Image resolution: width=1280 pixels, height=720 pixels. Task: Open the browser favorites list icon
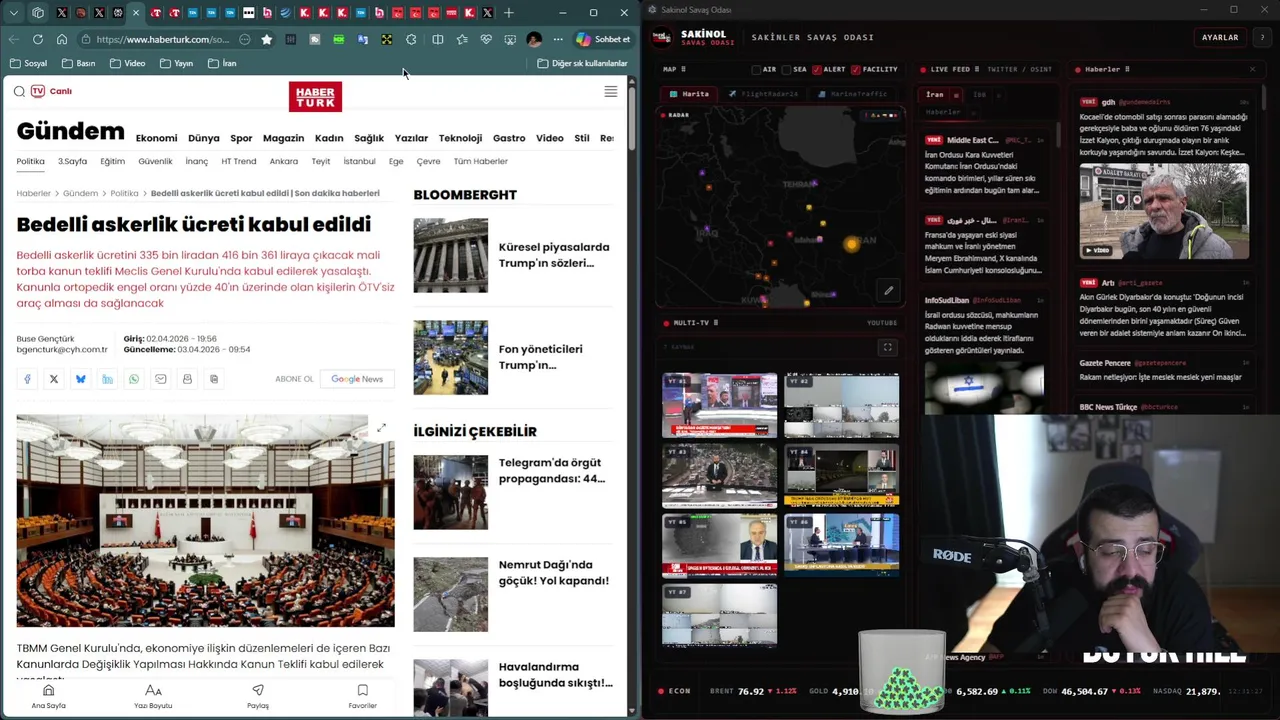pyautogui.click(x=461, y=39)
